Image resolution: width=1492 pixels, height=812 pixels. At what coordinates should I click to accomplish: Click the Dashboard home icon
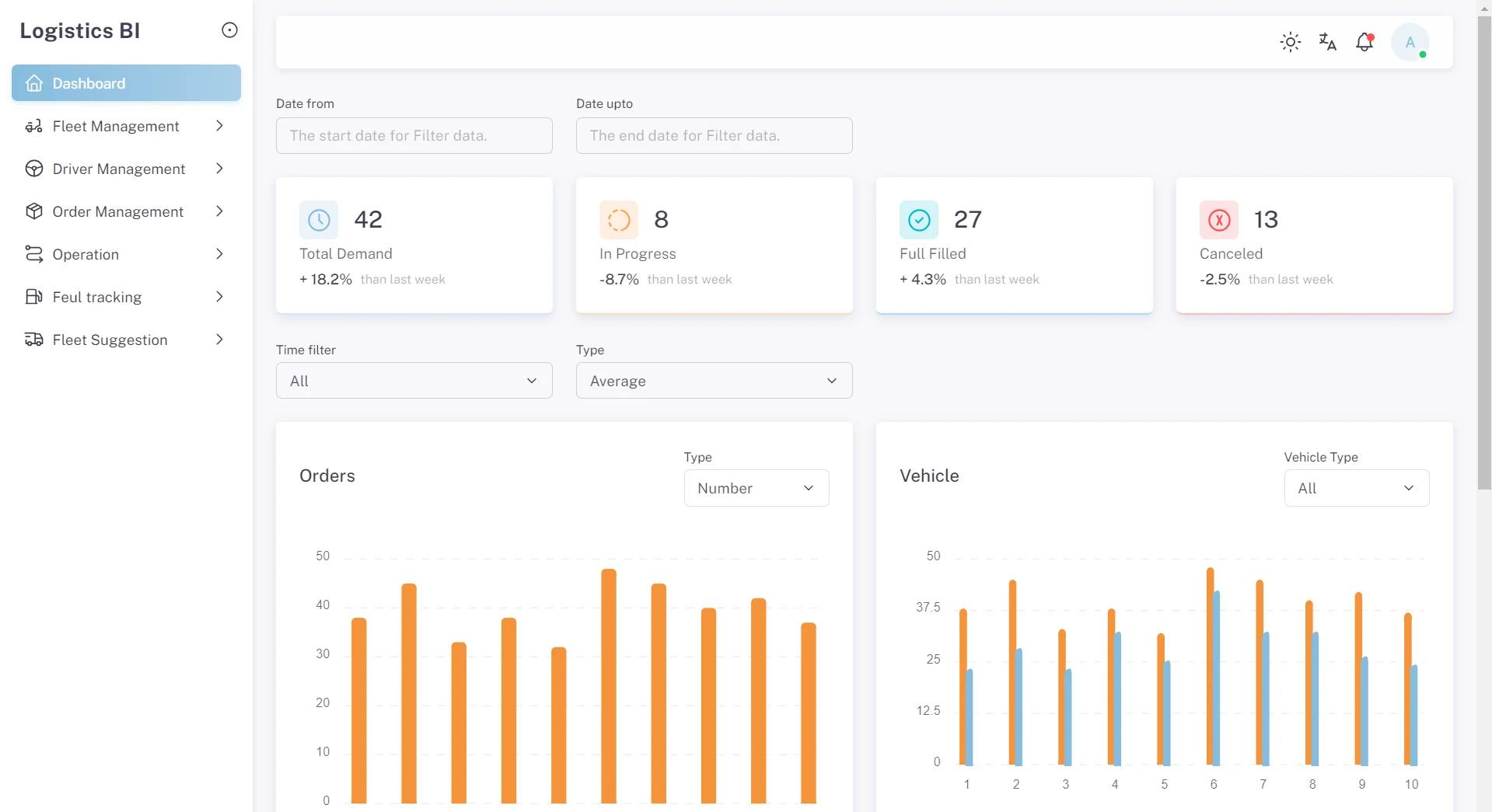34,83
